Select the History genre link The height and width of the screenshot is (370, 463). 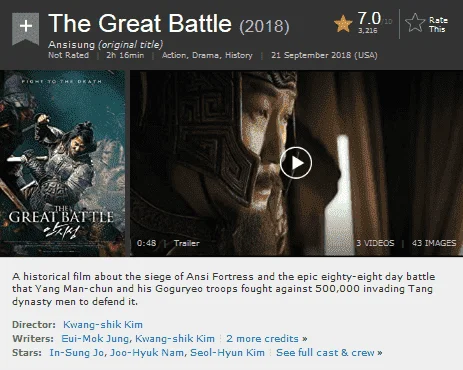click(x=239, y=55)
